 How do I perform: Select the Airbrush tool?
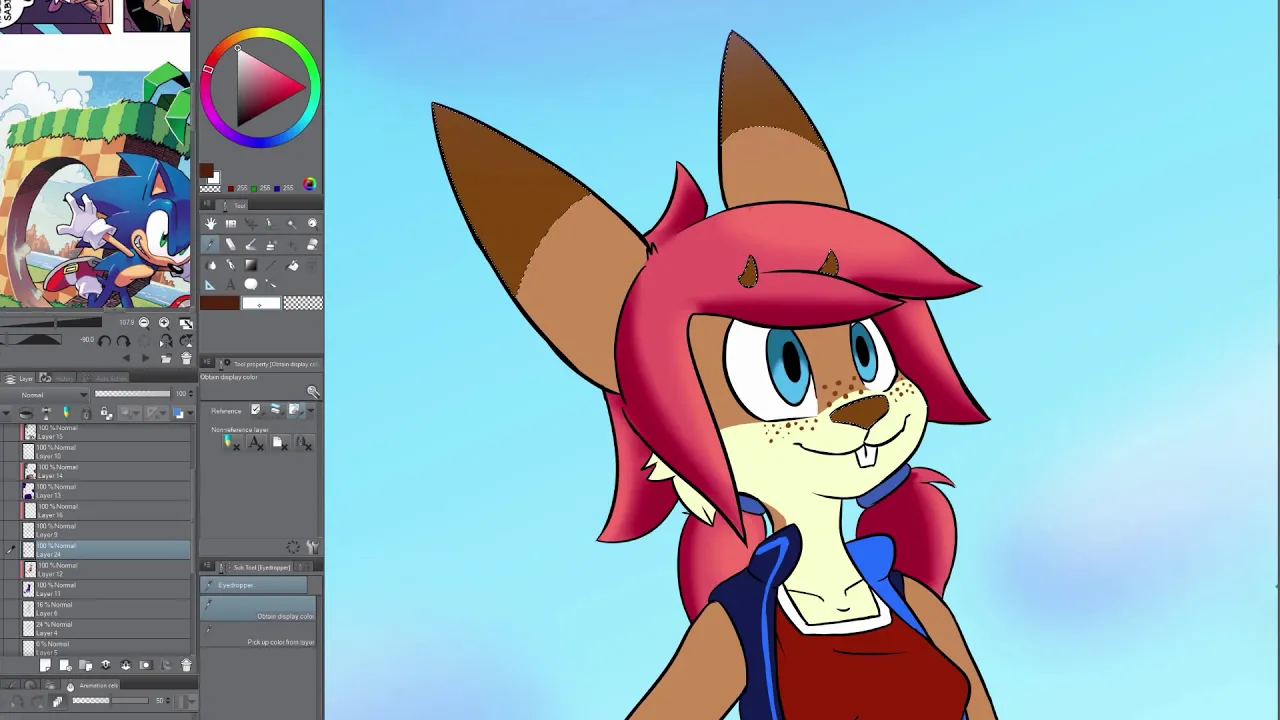(271, 244)
